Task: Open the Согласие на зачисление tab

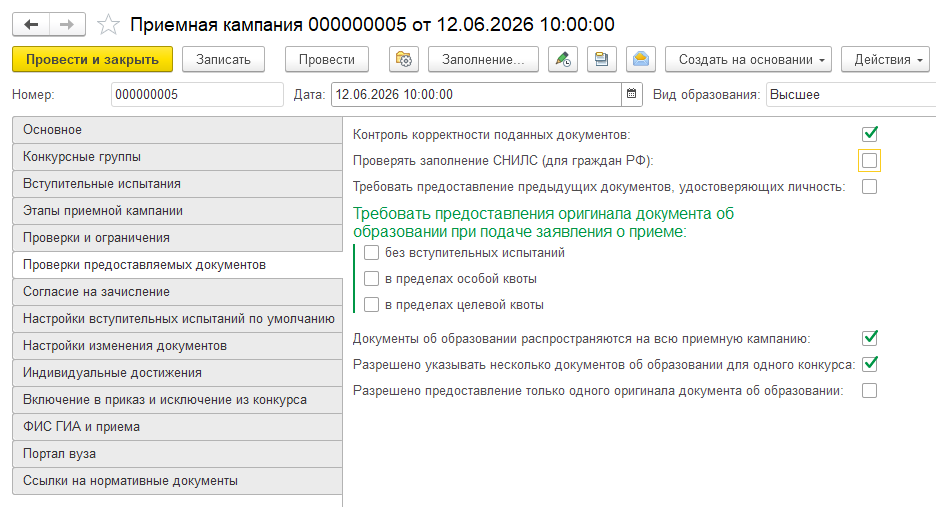Action: 177,292
